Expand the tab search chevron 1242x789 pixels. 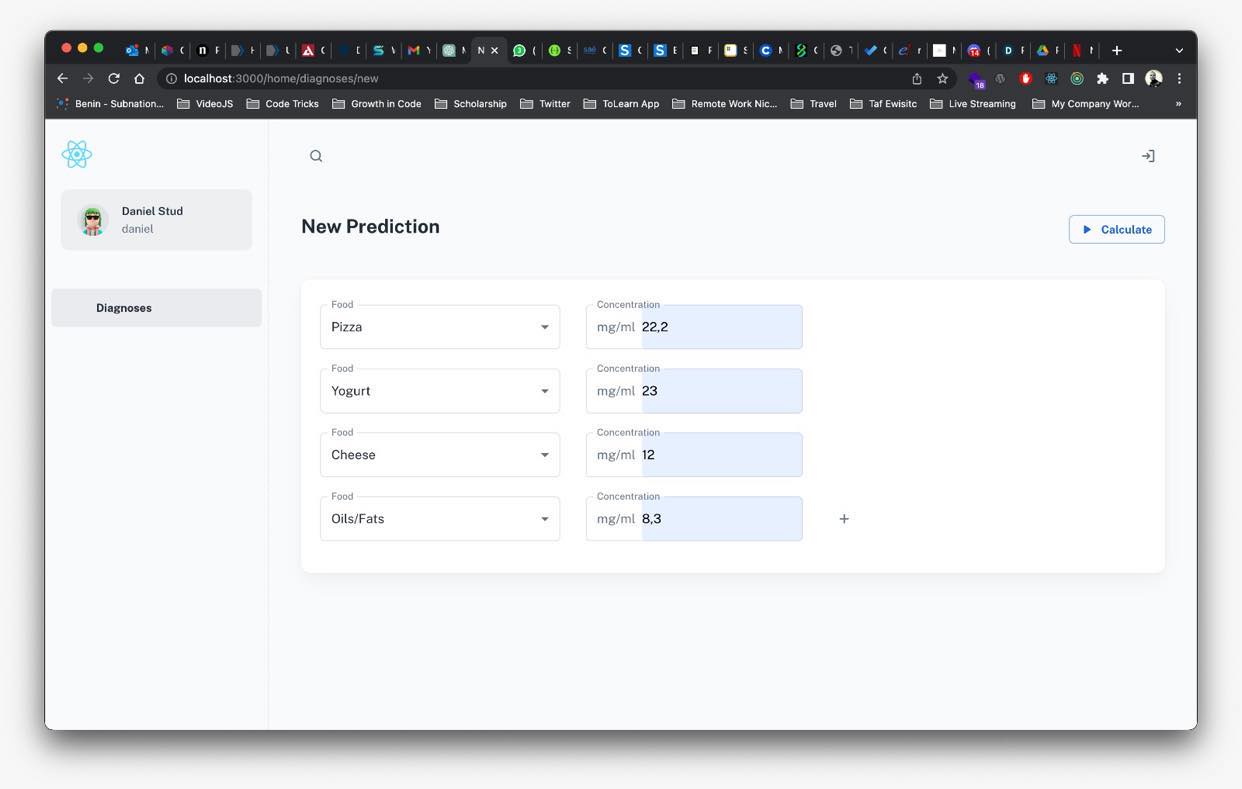(x=1179, y=50)
